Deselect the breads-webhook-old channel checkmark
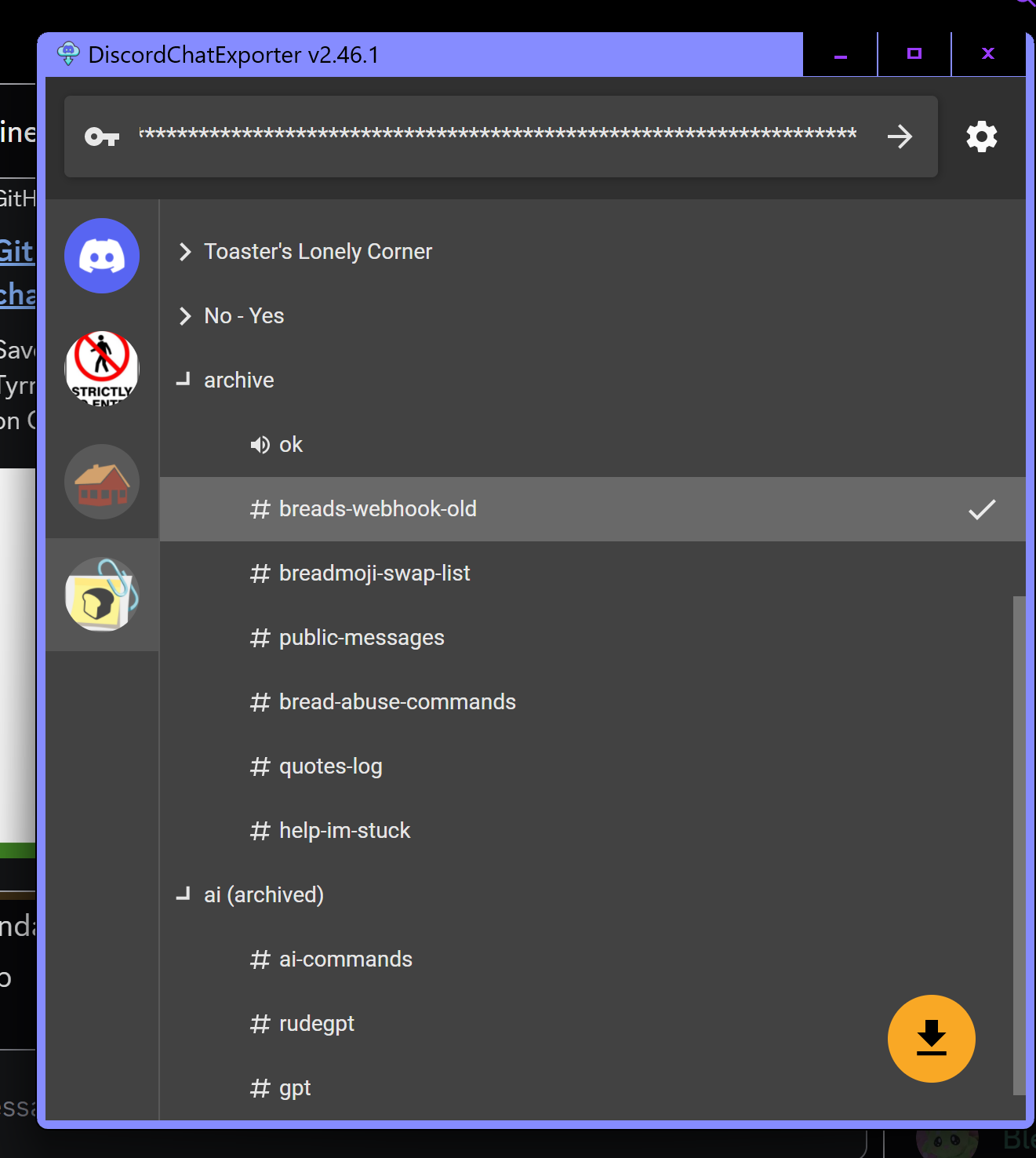 click(981, 509)
